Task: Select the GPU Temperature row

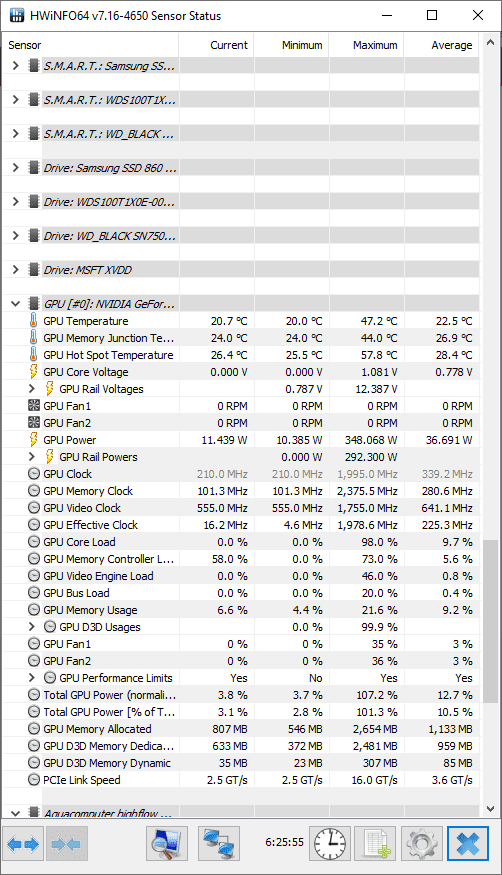Action: [x=240, y=321]
